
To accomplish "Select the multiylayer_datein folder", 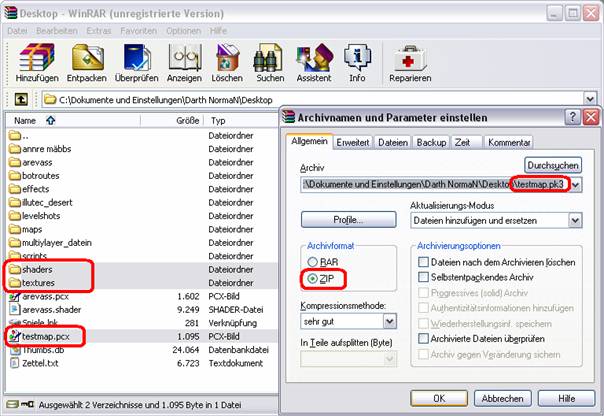I will click(x=50, y=243).
